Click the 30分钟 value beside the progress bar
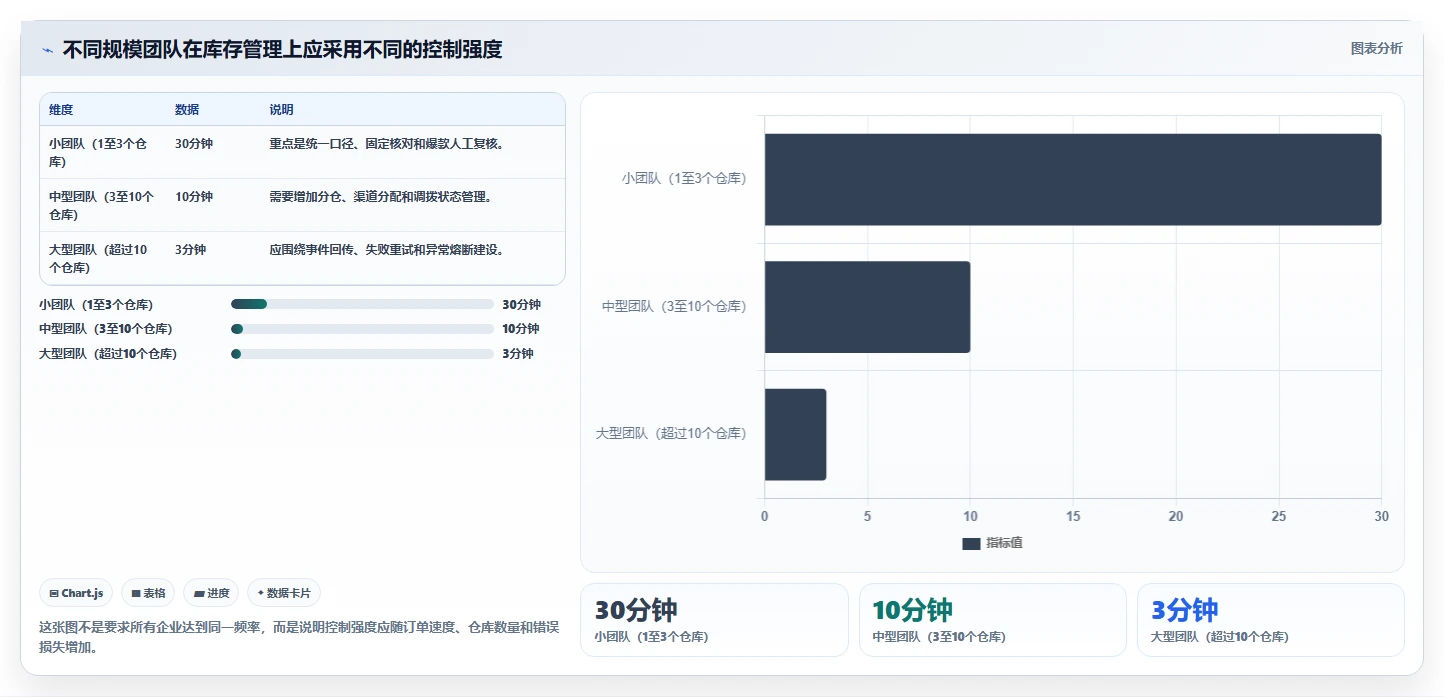The image size is (1444, 697). 521,305
